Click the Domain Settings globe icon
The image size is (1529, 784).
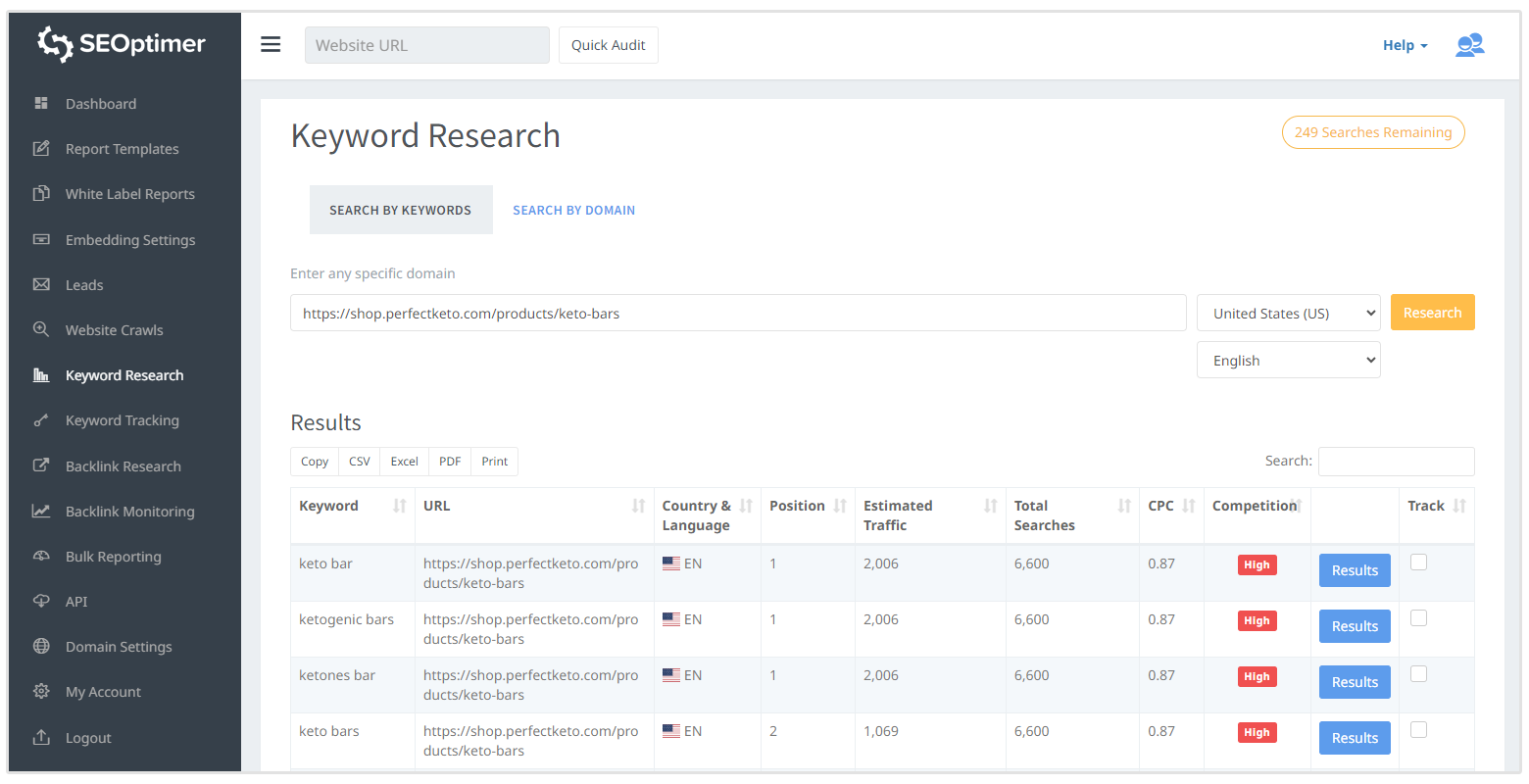[x=41, y=646]
